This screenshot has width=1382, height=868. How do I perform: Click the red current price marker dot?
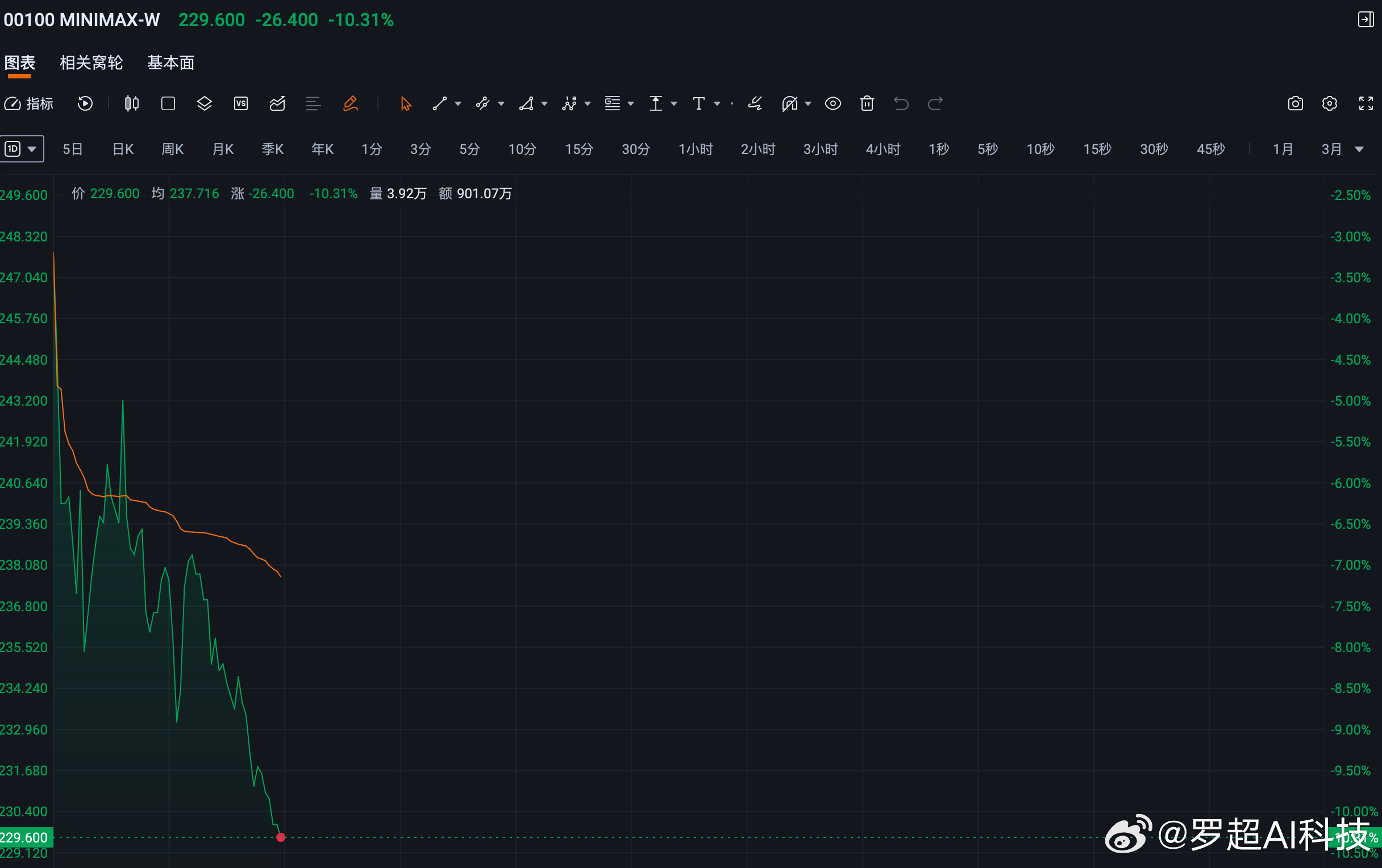point(281,837)
